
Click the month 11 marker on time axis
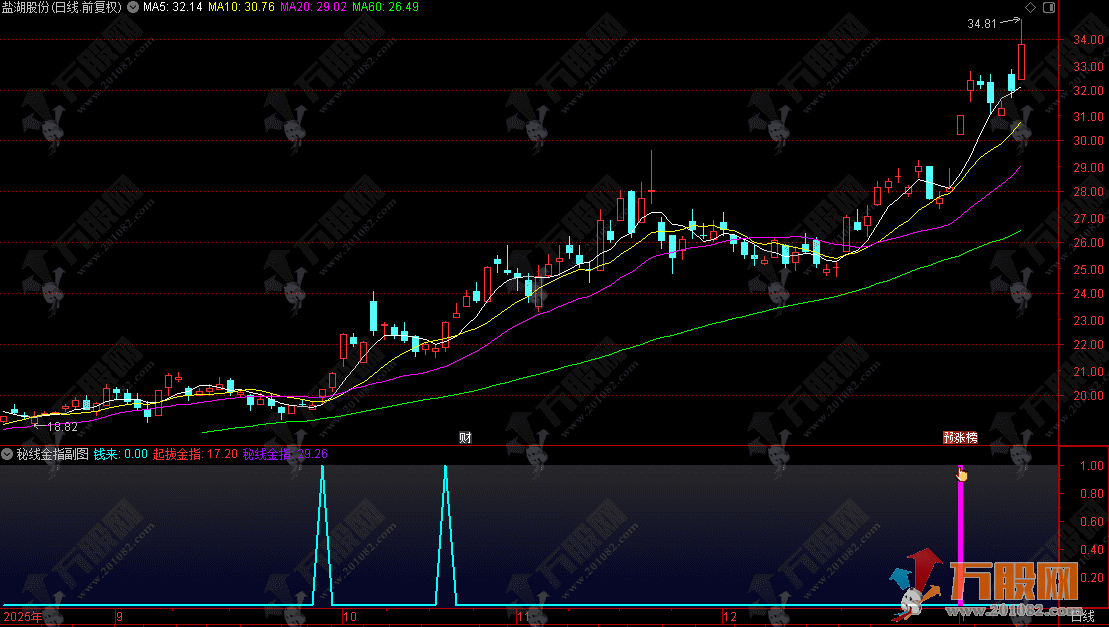click(x=523, y=617)
